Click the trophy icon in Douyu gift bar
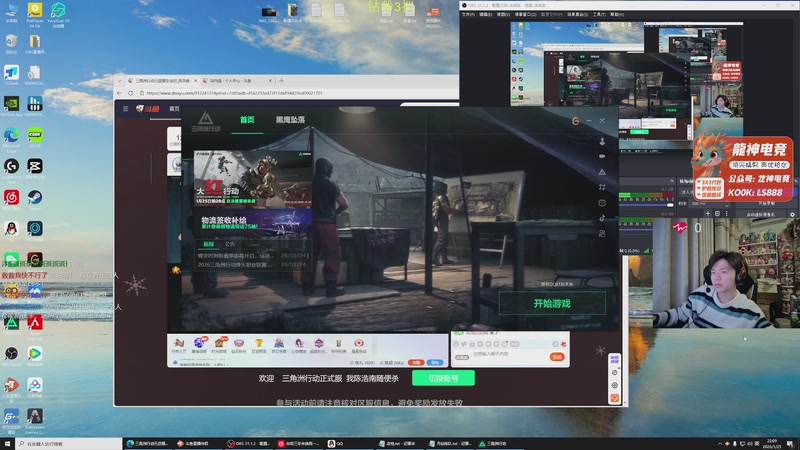The height and width of the screenshot is (450, 800). coord(259,344)
